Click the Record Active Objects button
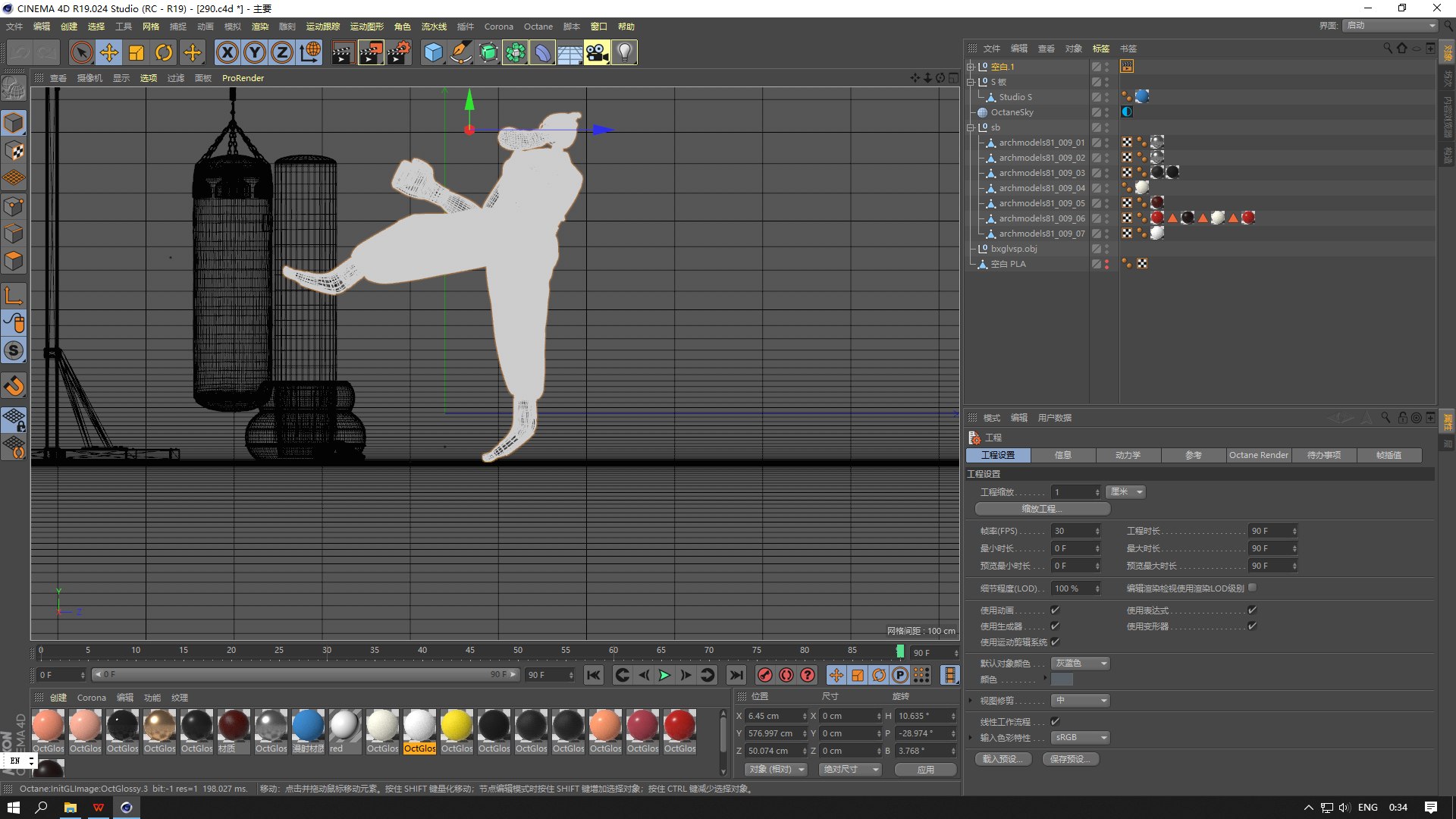This screenshot has height=819, width=1456. click(x=765, y=675)
